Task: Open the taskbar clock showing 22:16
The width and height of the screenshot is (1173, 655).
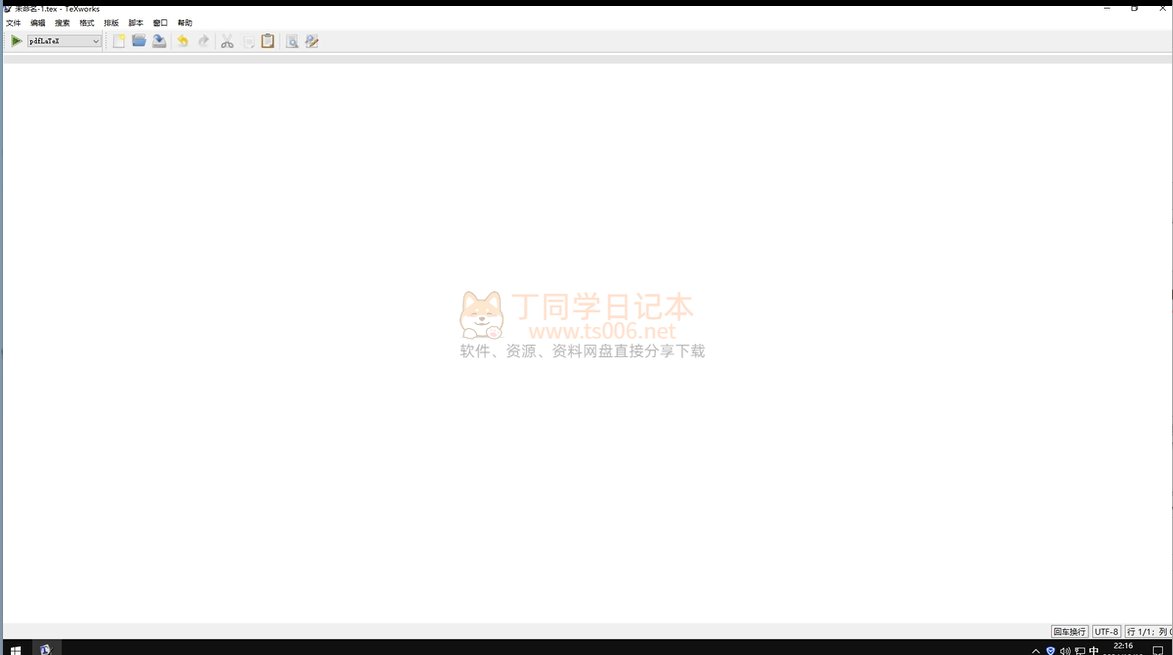Action: click(1123, 648)
